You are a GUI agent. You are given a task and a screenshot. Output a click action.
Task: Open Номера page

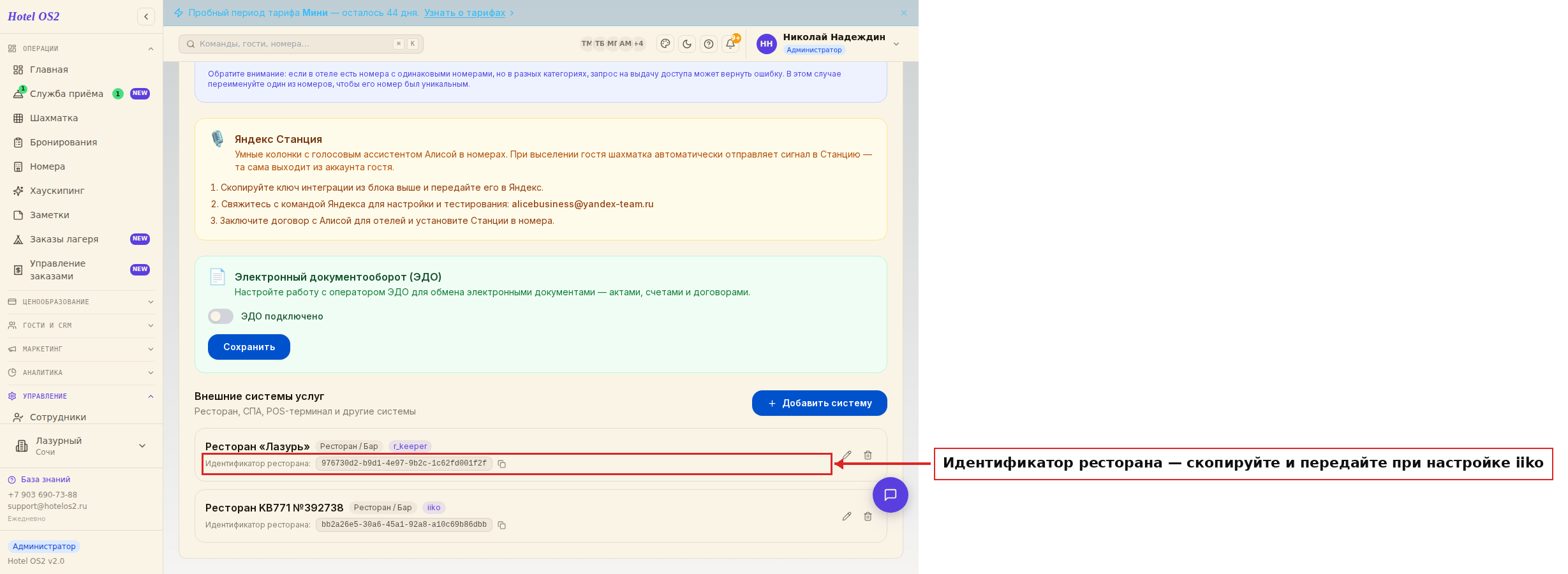(81, 166)
